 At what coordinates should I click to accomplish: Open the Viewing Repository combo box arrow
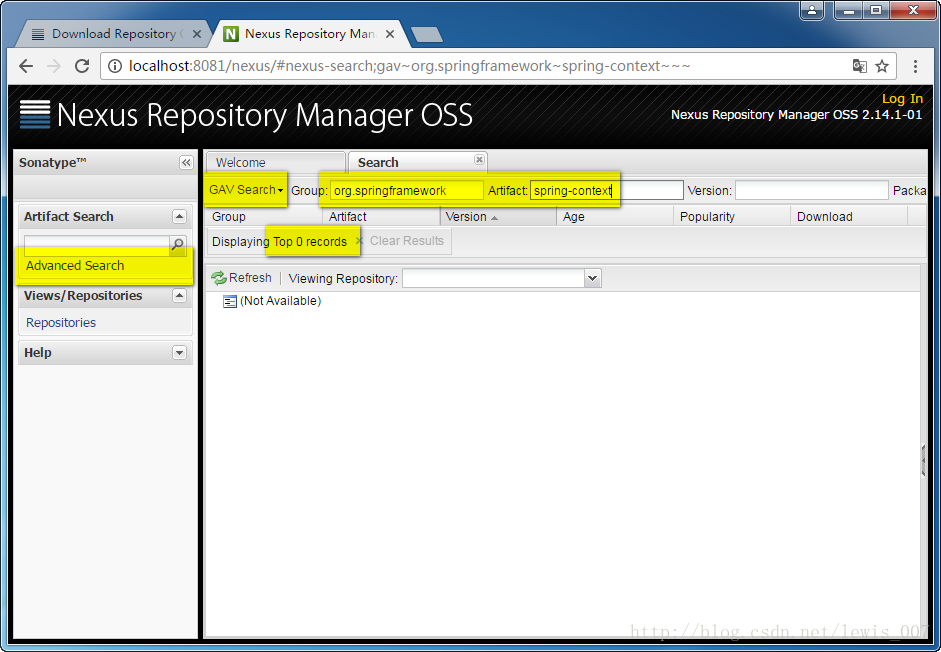[x=593, y=278]
